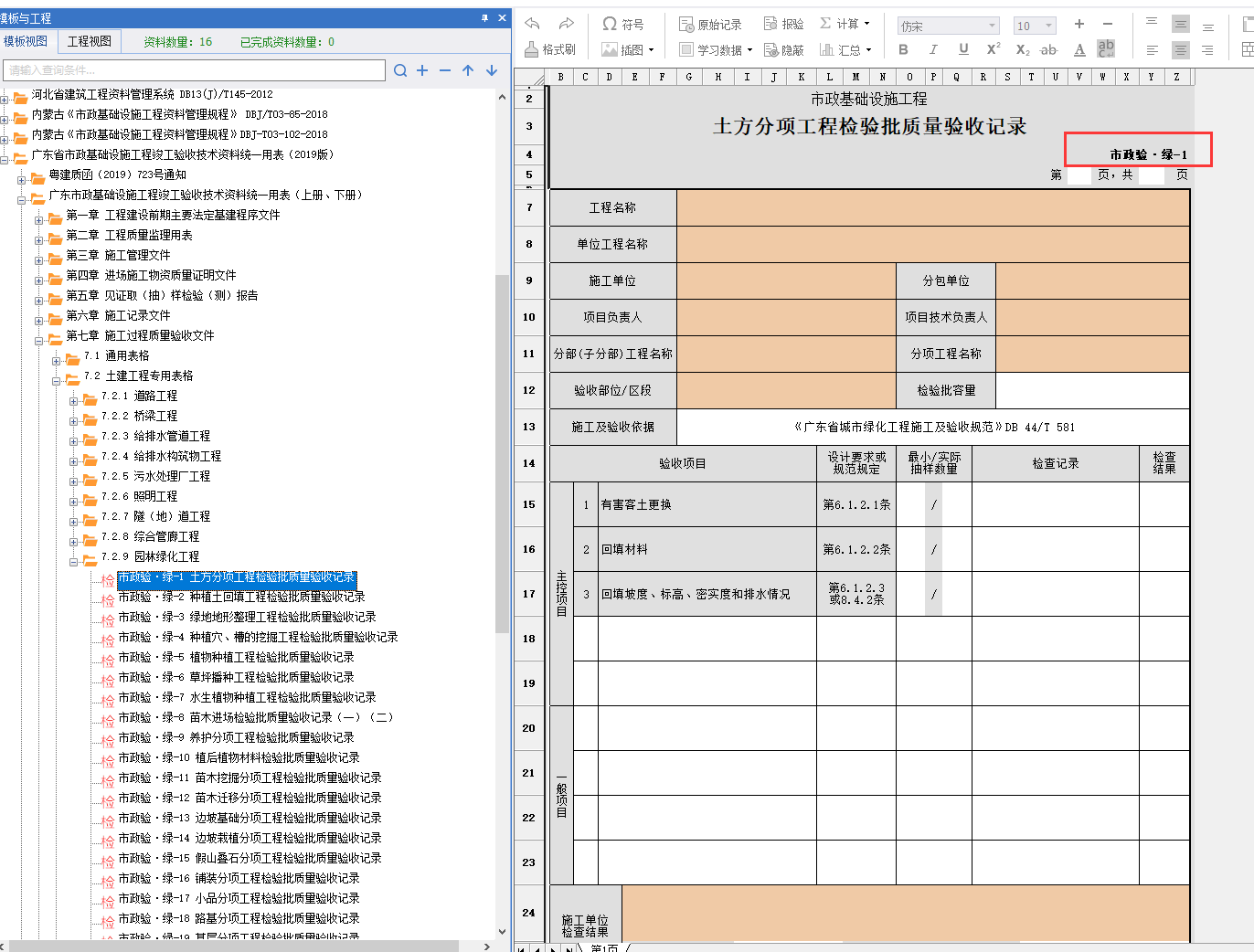Toggle strikethrough ab formatting
The height and width of the screenshot is (952, 1254).
tap(1049, 49)
